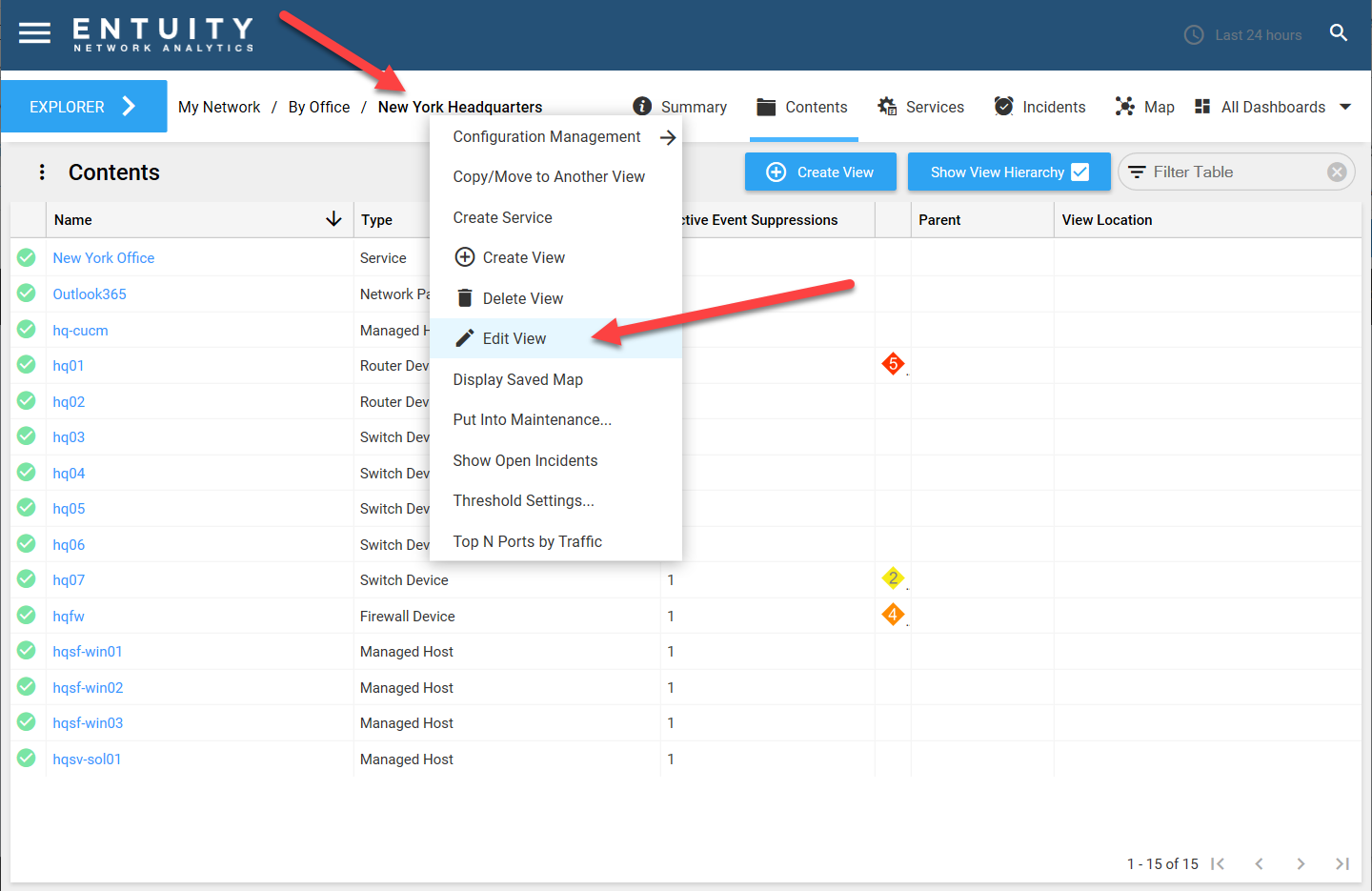Switch to the Map tab
The image size is (1372, 891).
click(1145, 107)
